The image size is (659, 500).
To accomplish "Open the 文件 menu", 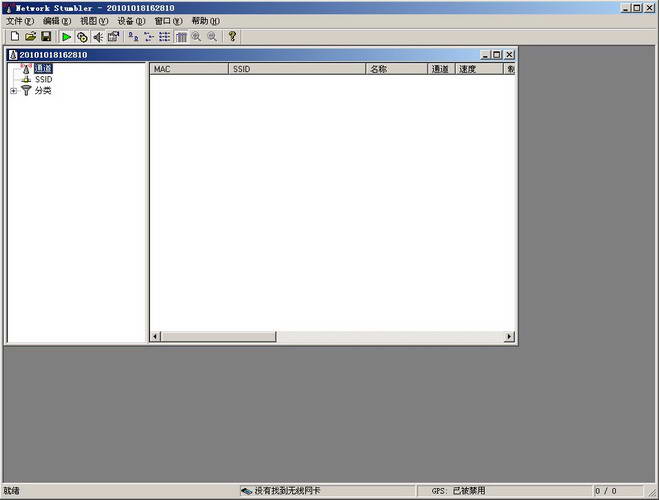I will (x=20, y=21).
